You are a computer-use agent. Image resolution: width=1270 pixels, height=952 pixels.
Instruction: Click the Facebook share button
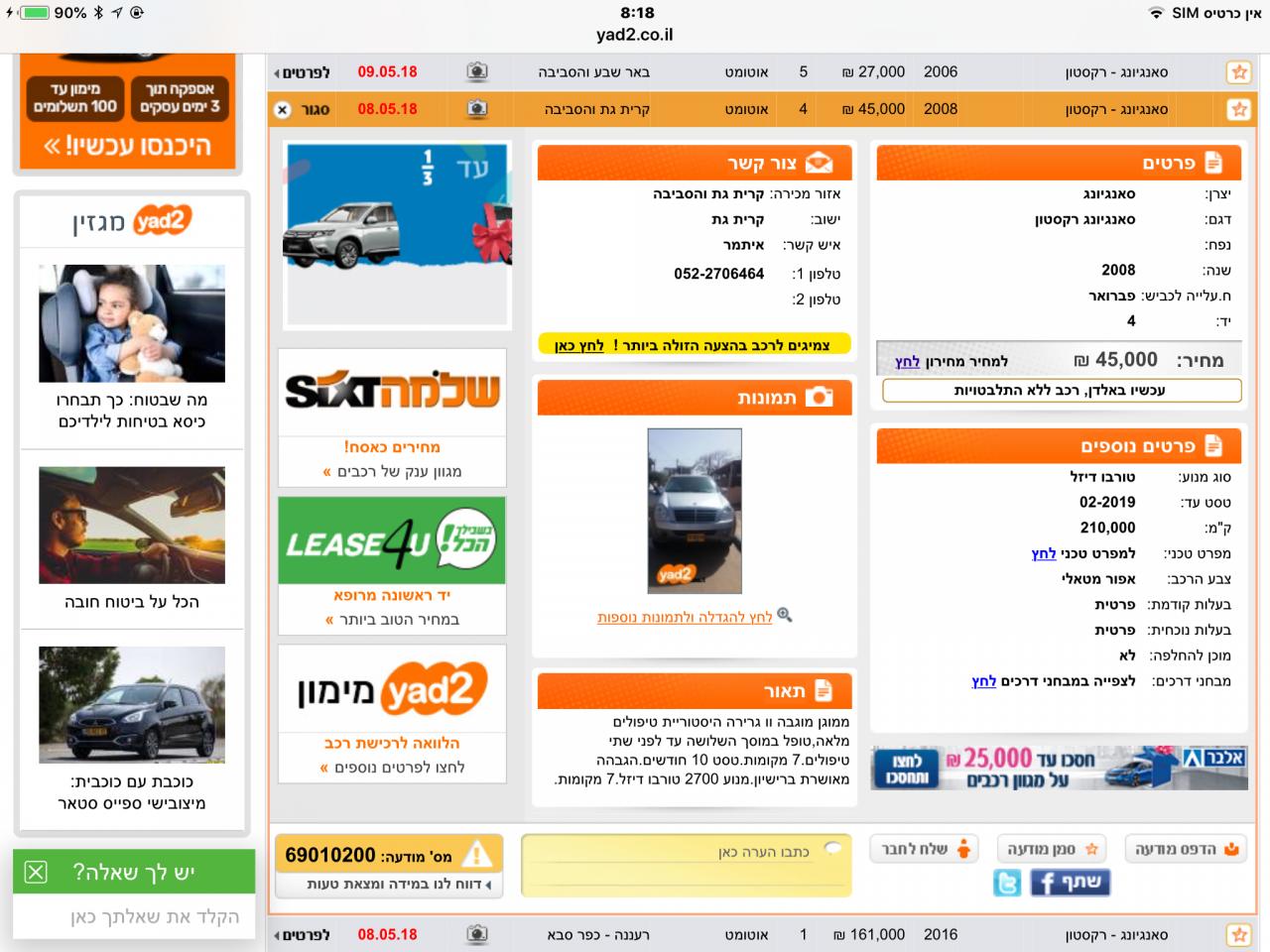click(x=1070, y=882)
